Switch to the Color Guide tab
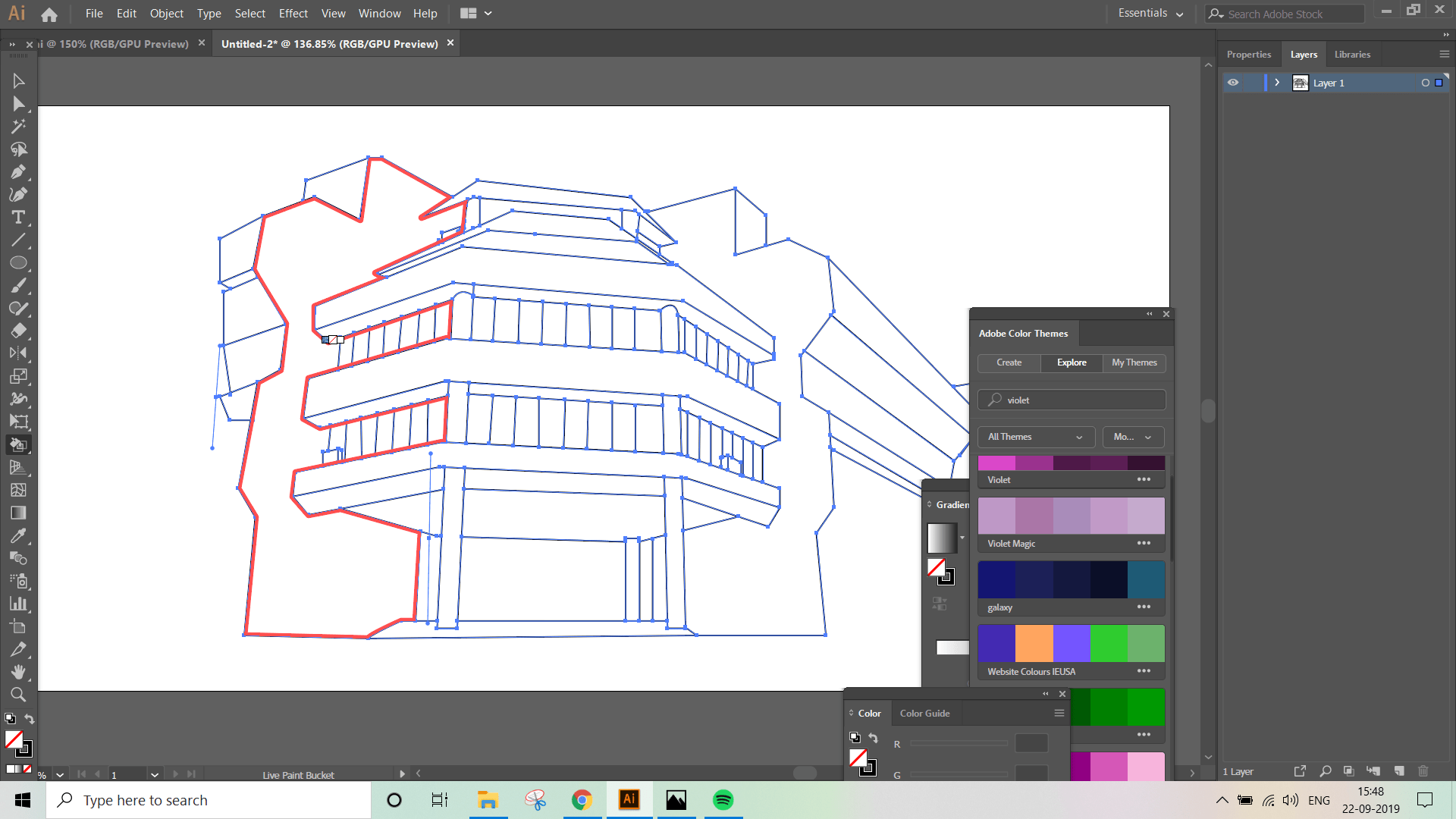The width and height of the screenshot is (1456, 819). point(924,713)
